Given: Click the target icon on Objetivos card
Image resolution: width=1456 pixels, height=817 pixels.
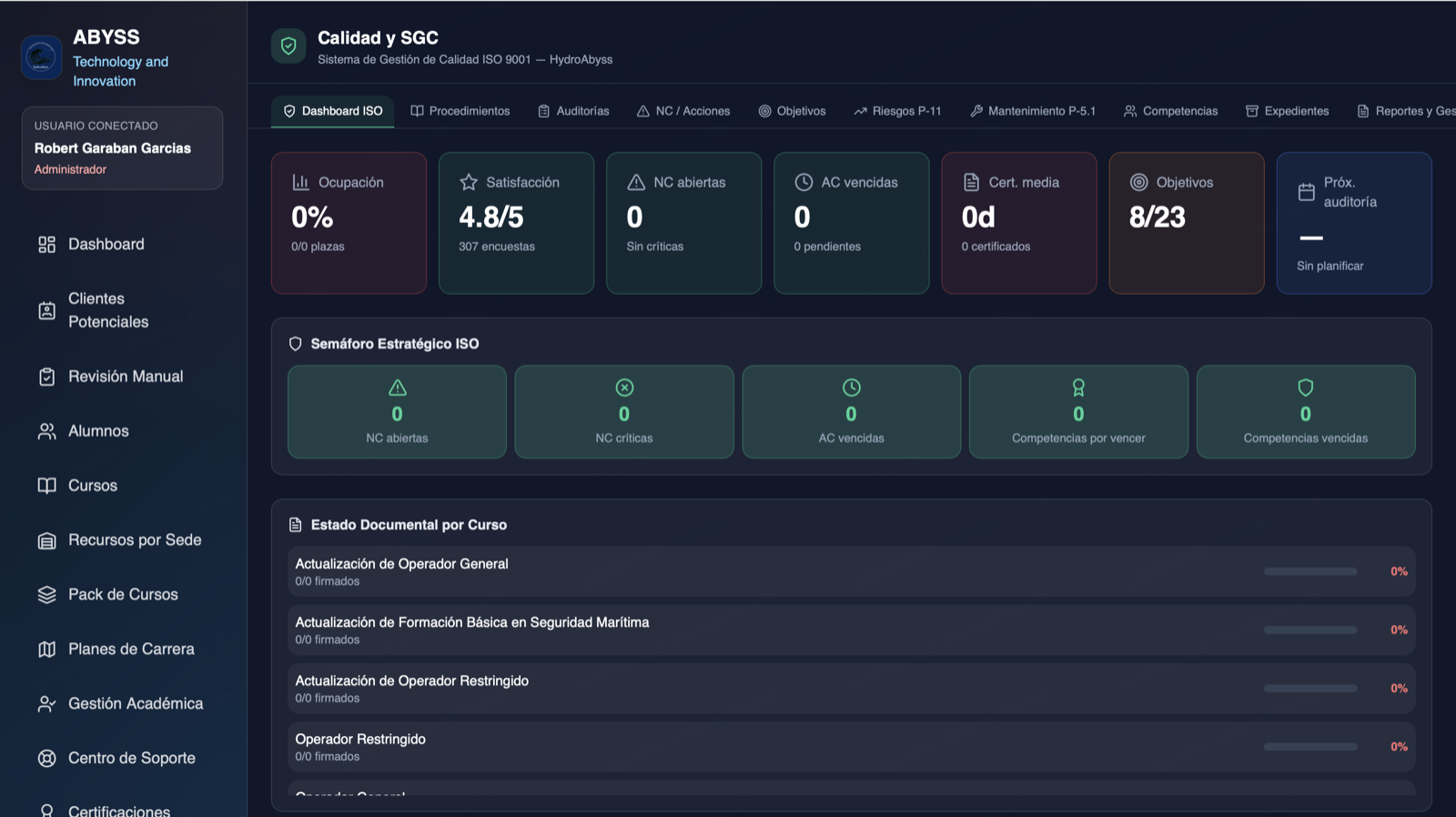Looking at the screenshot, I should point(1138,182).
